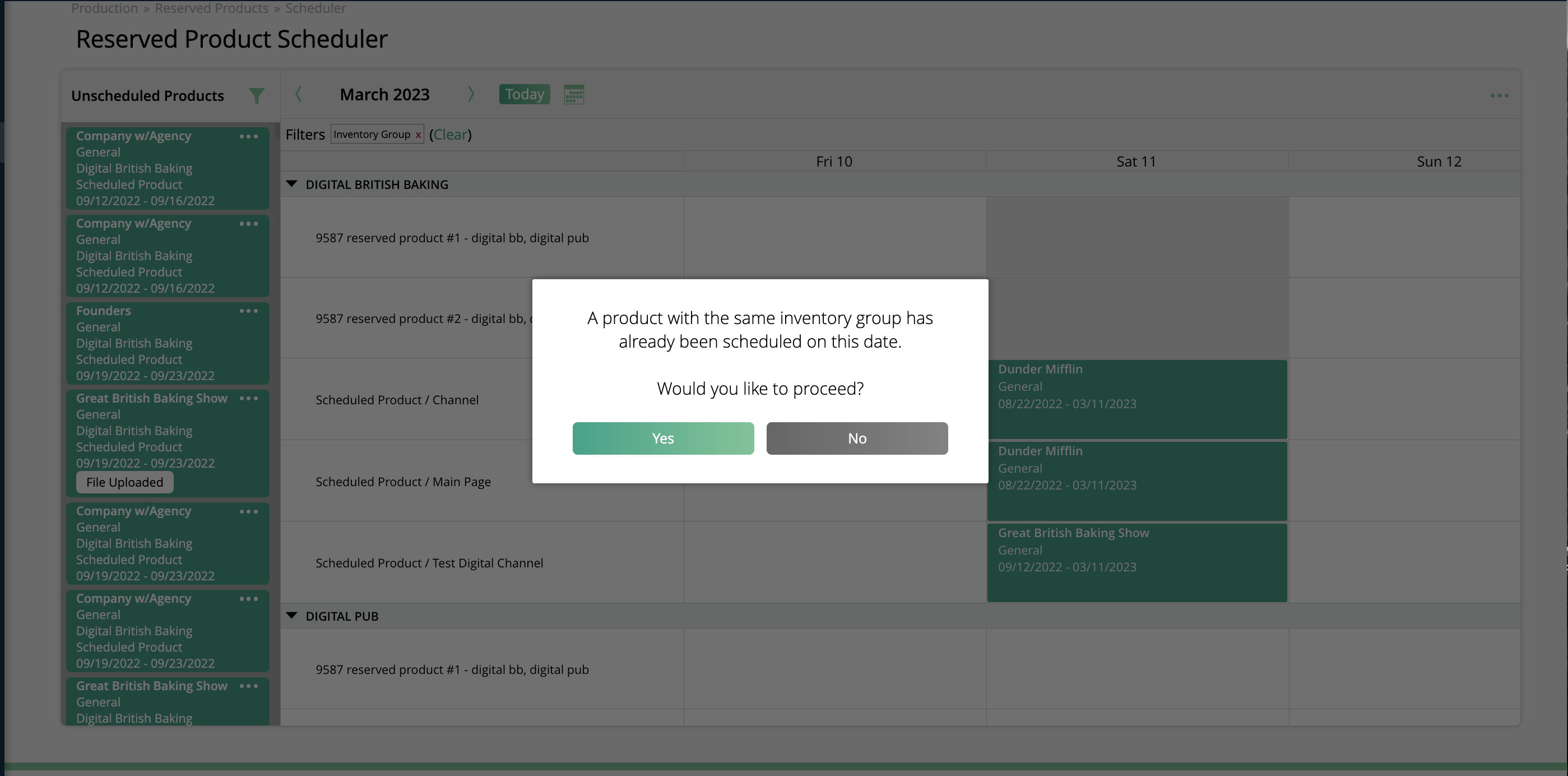
Task: Click No to cancel scheduling conflict
Action: pyautogui.click(x=857, y=438)
